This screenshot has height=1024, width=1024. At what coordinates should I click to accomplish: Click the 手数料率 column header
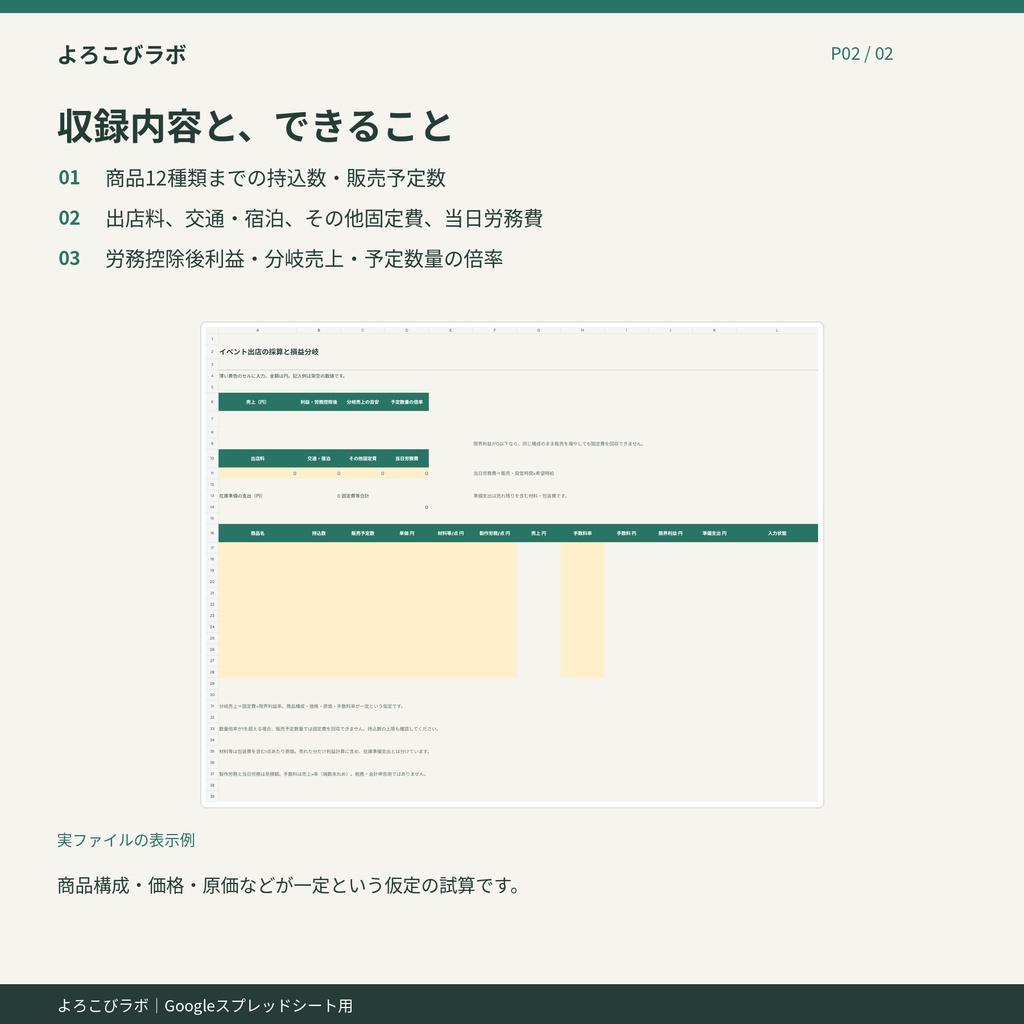pyautogui.click(x=583, y=534)
